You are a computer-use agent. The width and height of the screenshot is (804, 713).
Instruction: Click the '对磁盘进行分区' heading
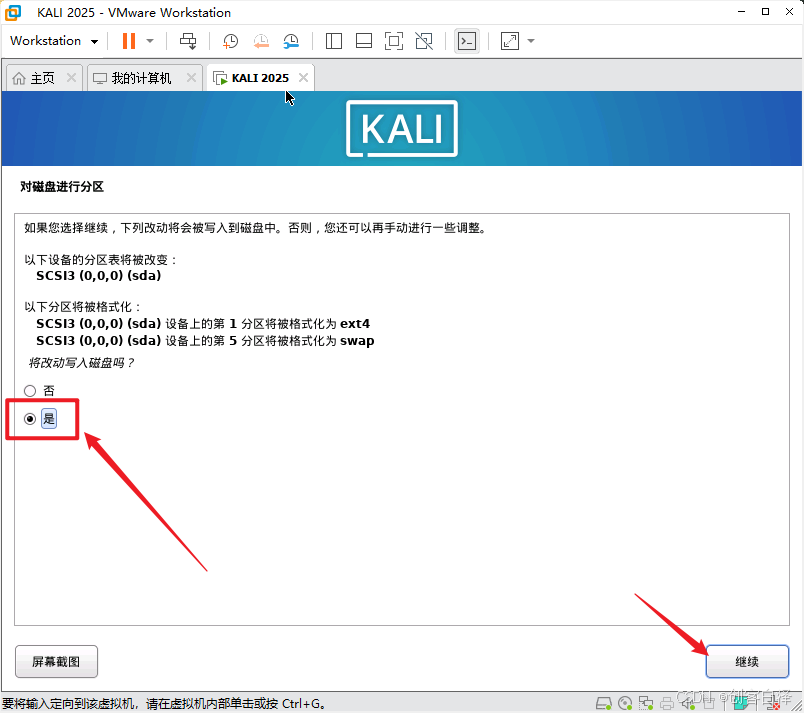pos(62,187)
